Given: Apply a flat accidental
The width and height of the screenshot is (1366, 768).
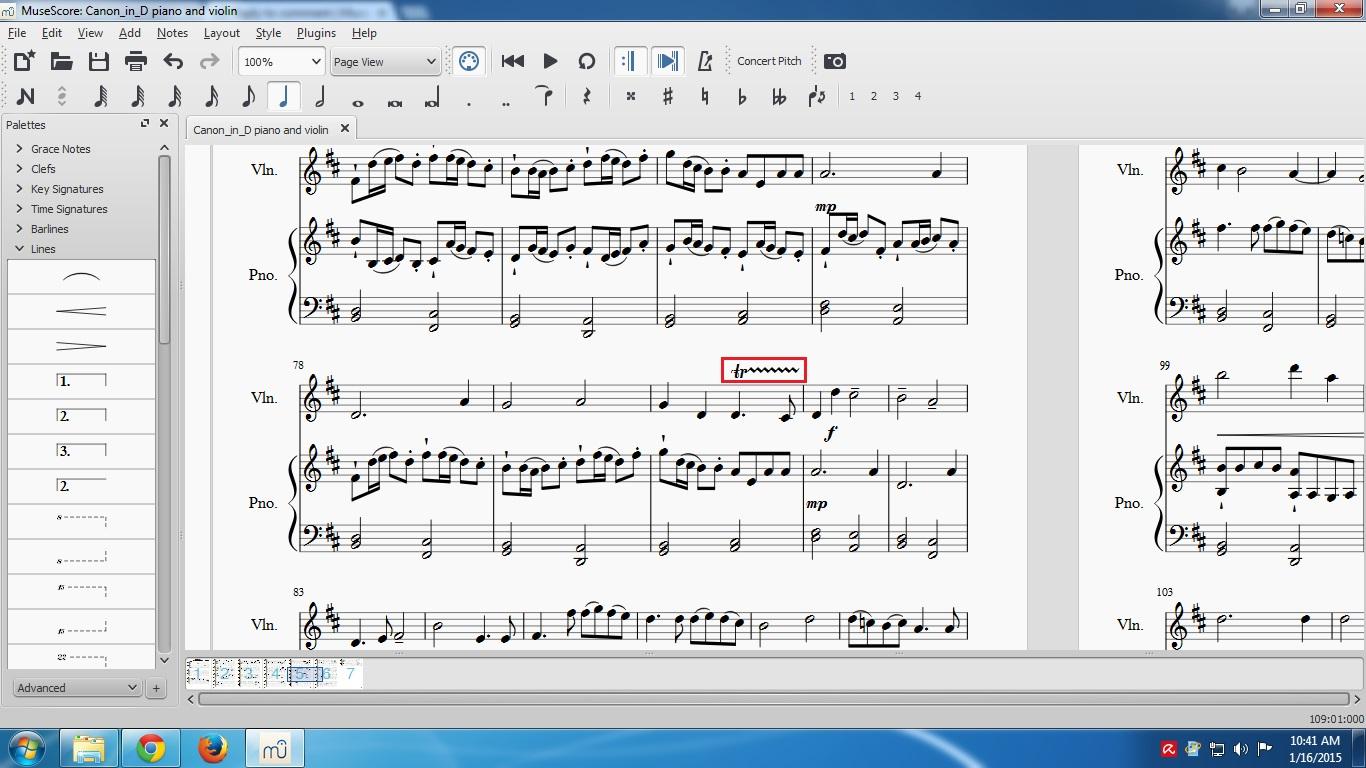Looking at the screenshot, I should click(x=742, y=97).
